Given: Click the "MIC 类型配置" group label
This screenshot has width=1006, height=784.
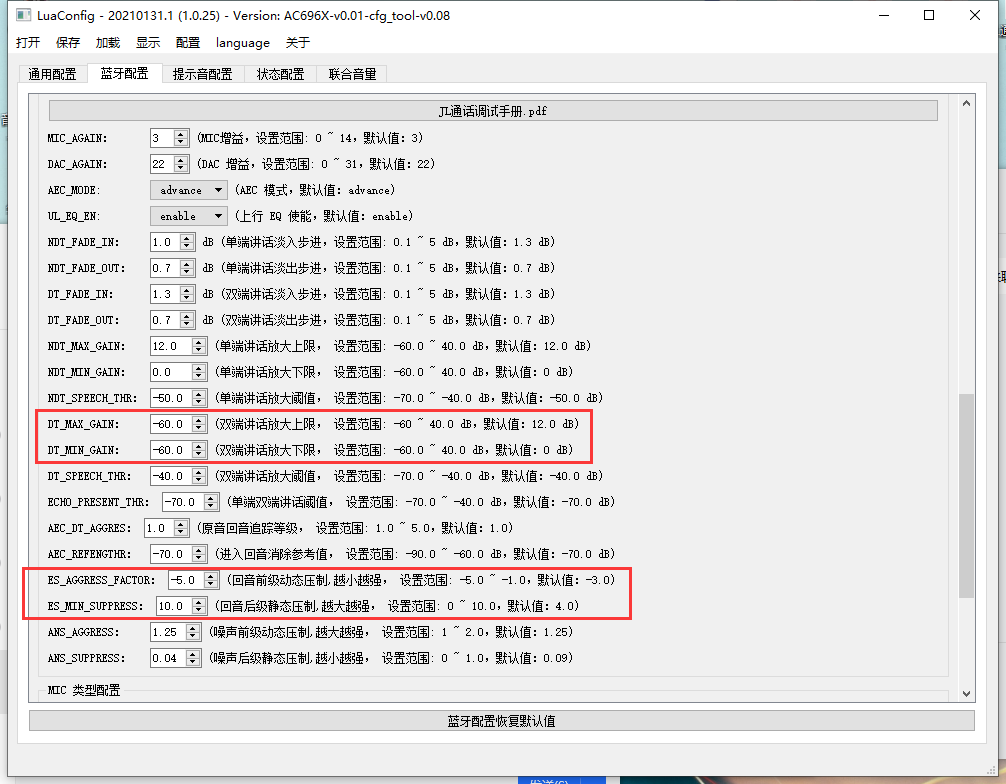Looking at the screenshot, I should point(84,690).
